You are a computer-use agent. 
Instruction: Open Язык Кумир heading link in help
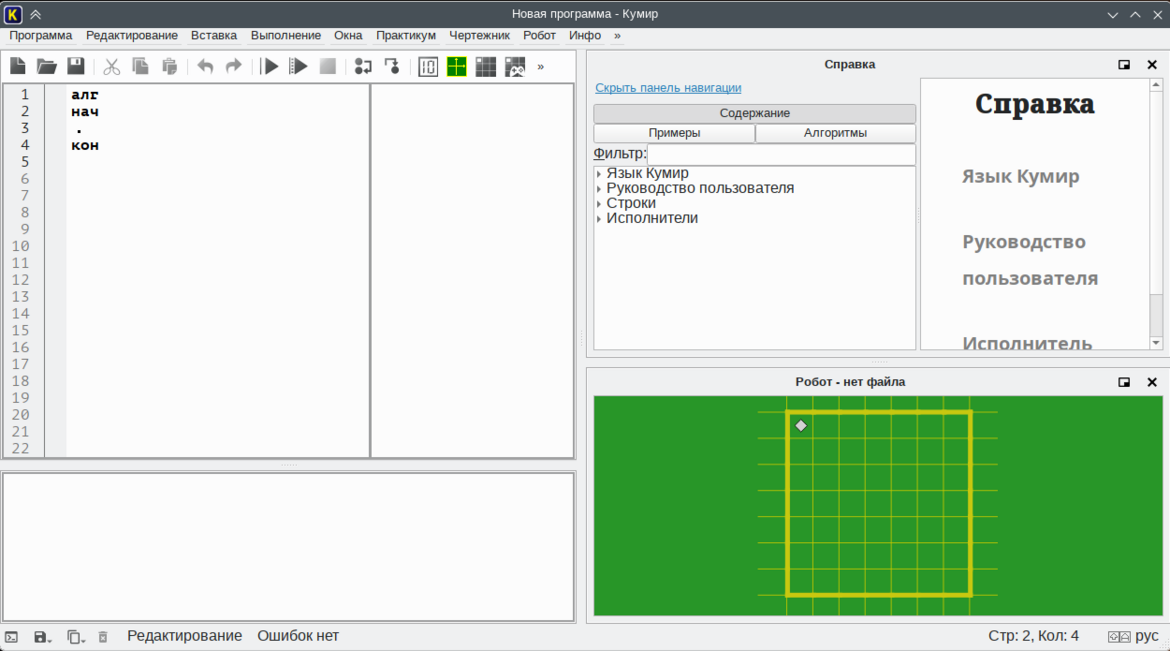coord(1020,176)
